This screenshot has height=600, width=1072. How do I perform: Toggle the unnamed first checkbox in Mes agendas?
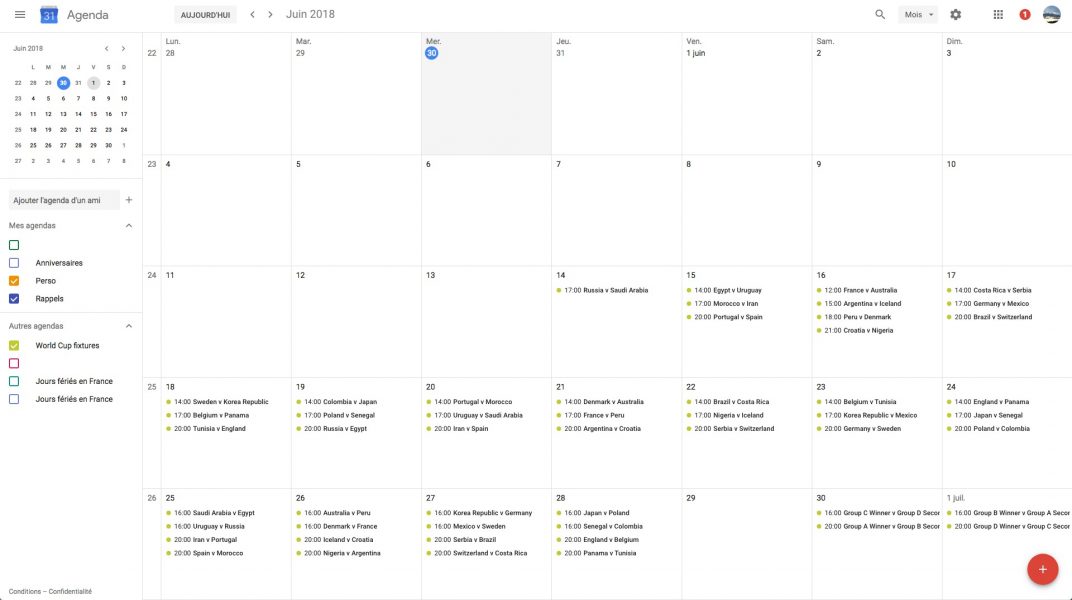14,245
